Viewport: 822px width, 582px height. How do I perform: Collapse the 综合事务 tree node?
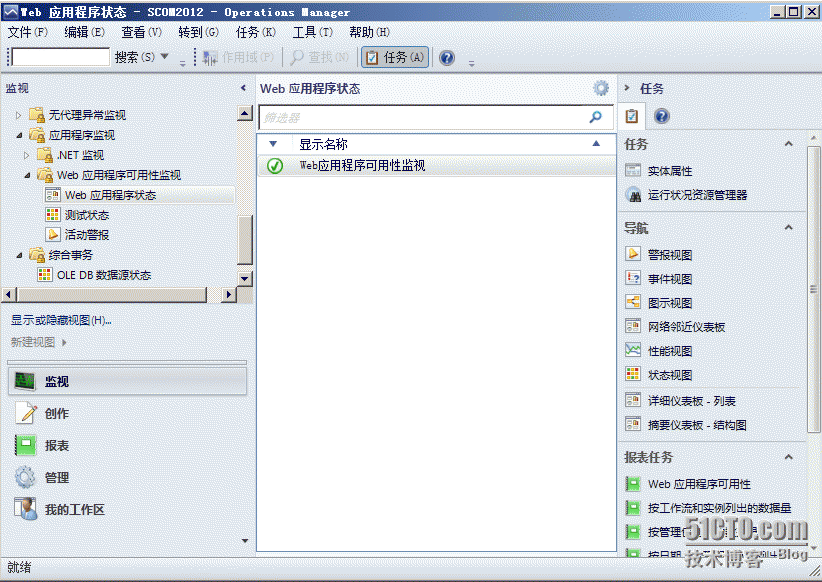[19, 255]
